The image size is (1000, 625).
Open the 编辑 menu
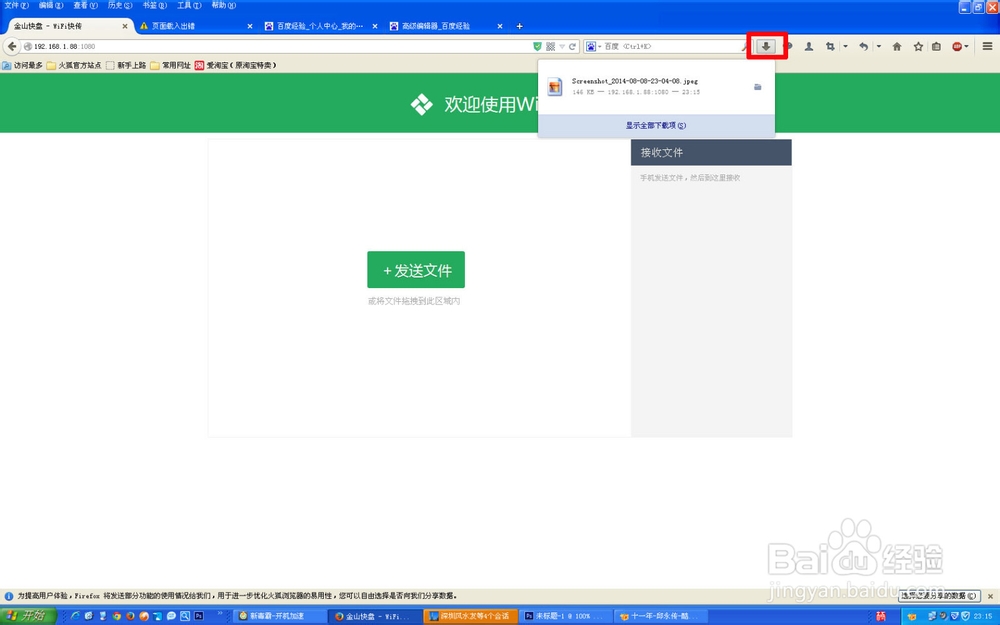click(x=50, y=5)
